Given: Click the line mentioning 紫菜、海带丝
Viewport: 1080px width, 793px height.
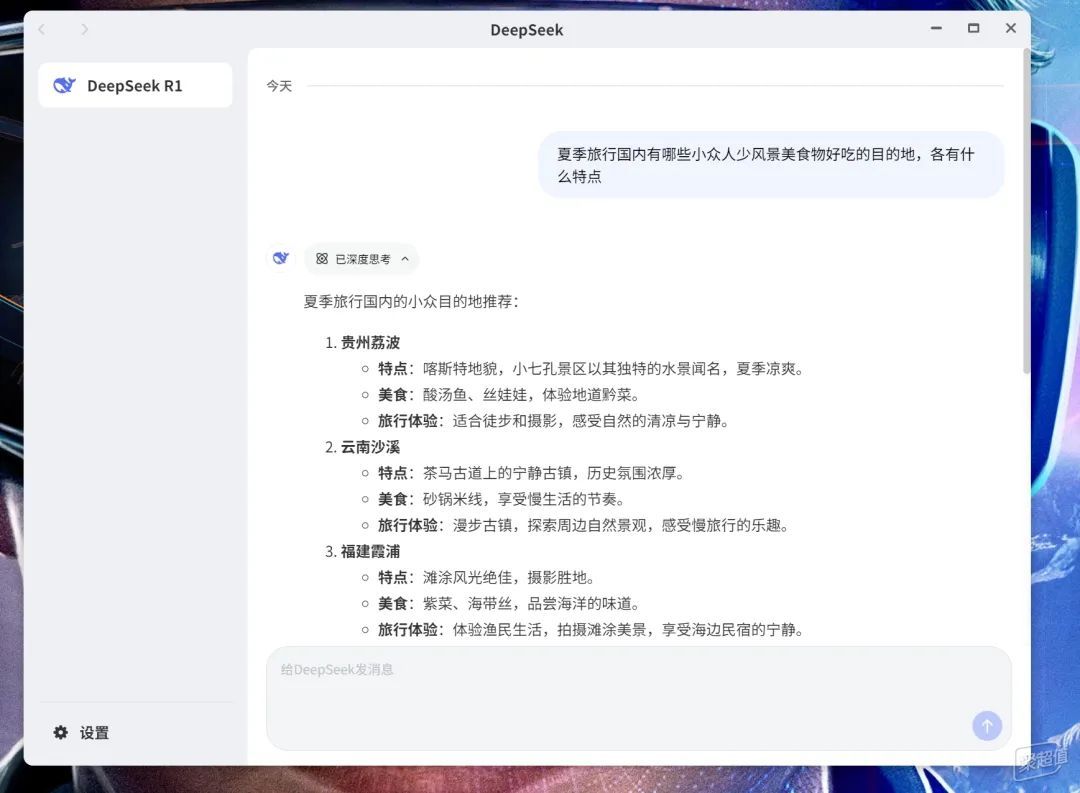Looking at the screenshot, I should click(508, 604).
